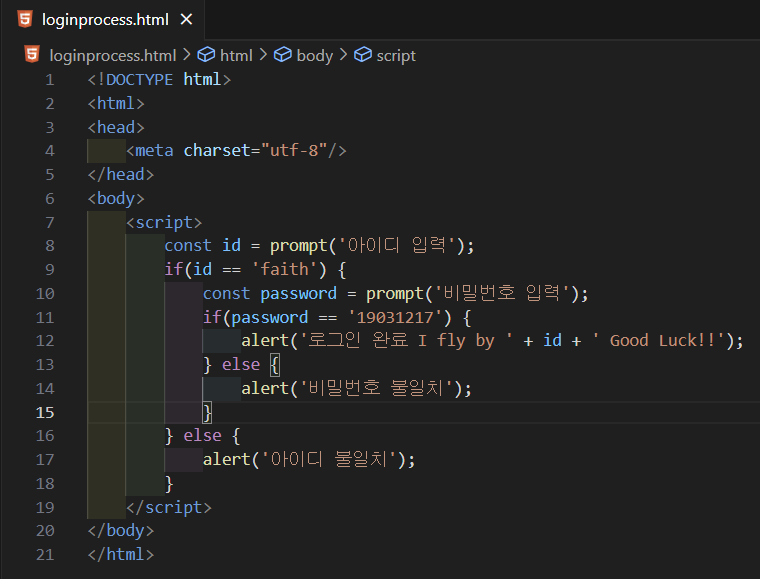The width and height of the screenshot is (760, 579).
Task: Click the '비밀번호 불일치' alert string
Action: tap(377, 388)
